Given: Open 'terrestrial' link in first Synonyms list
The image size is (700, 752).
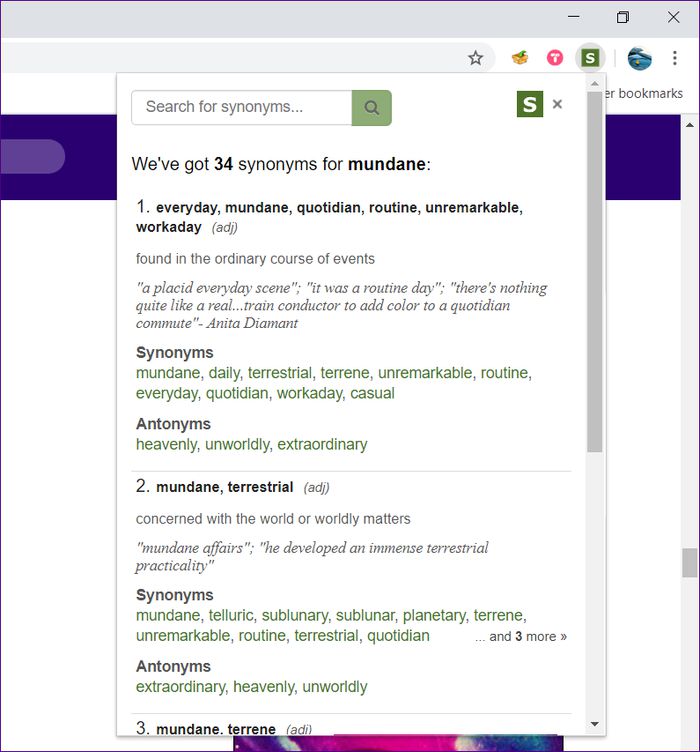Looking at the screenshot, I should pos(280,373).
